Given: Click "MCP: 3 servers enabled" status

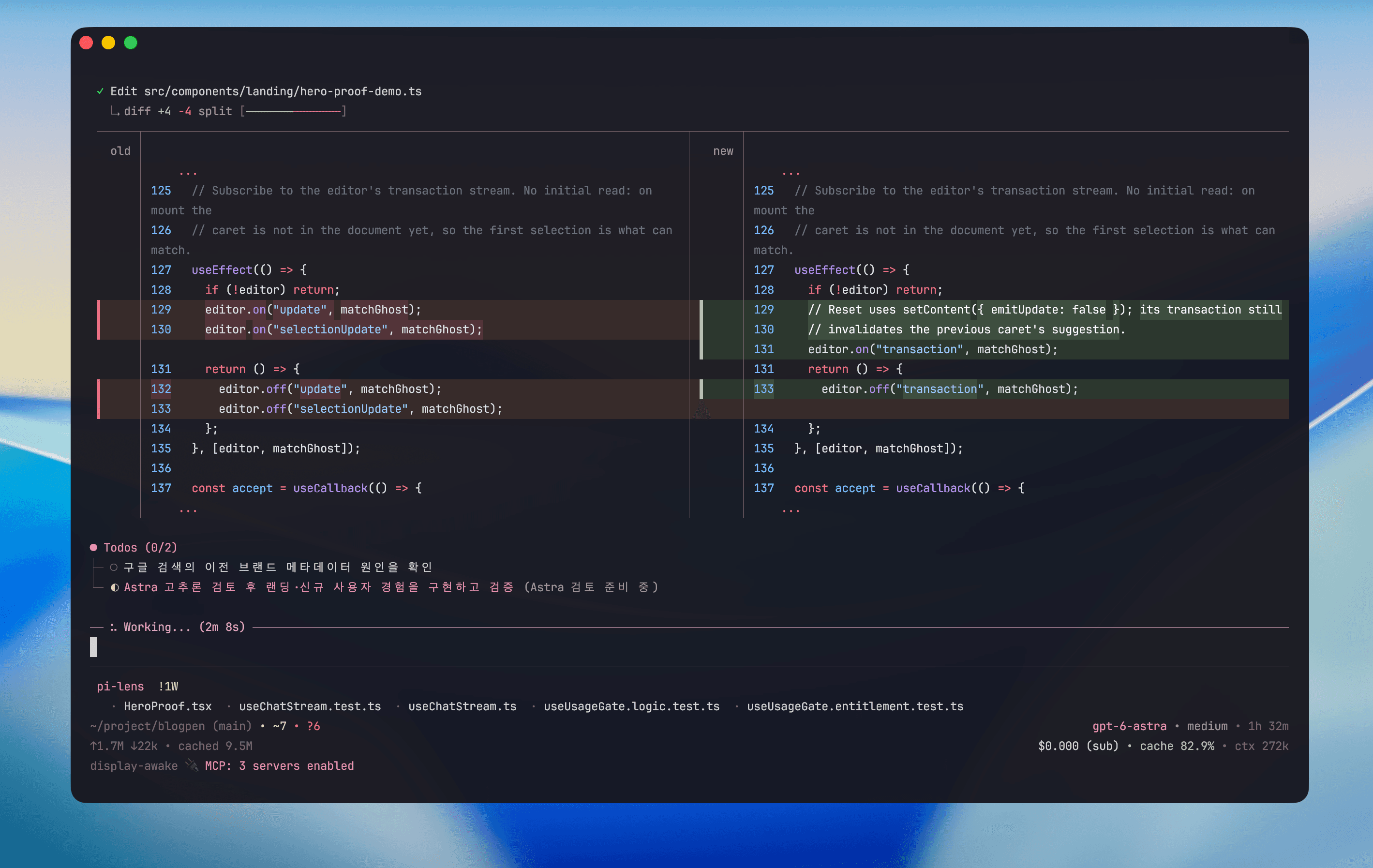Looking at the screenshot, I should 280,766.
